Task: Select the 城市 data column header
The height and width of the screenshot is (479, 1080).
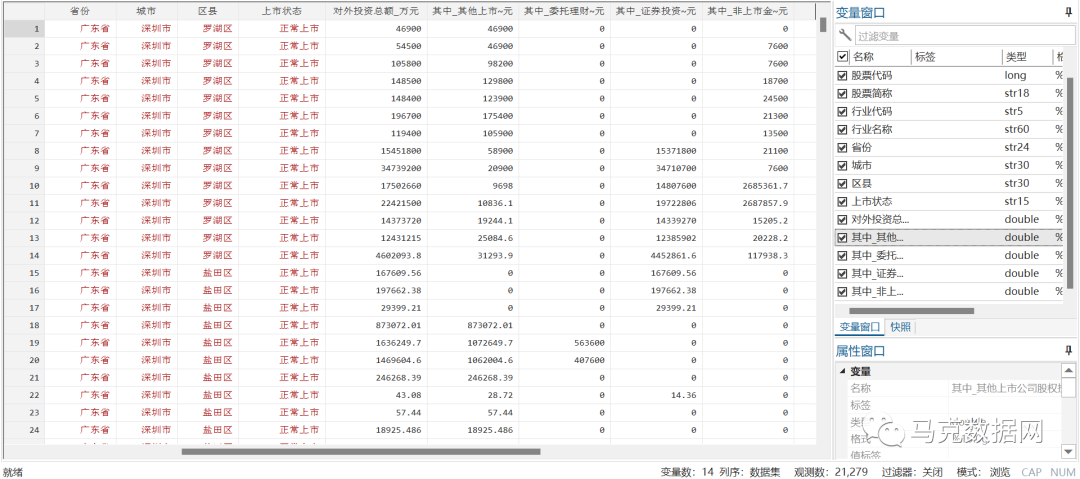Action: [146, 12]
